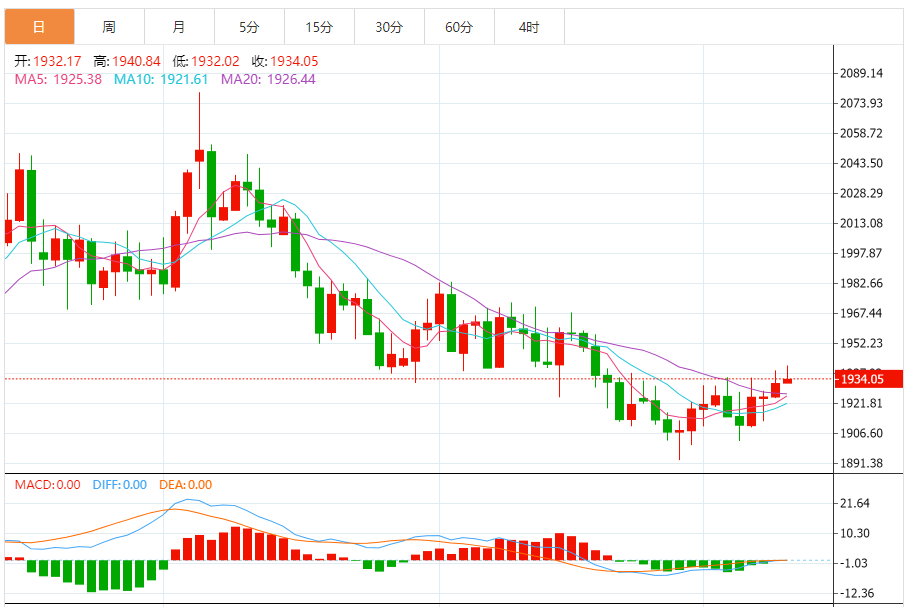Click the 2043.50 price axis label
Image resolution: width=911 pixels, height=607 pixels.
click(861, 163)
